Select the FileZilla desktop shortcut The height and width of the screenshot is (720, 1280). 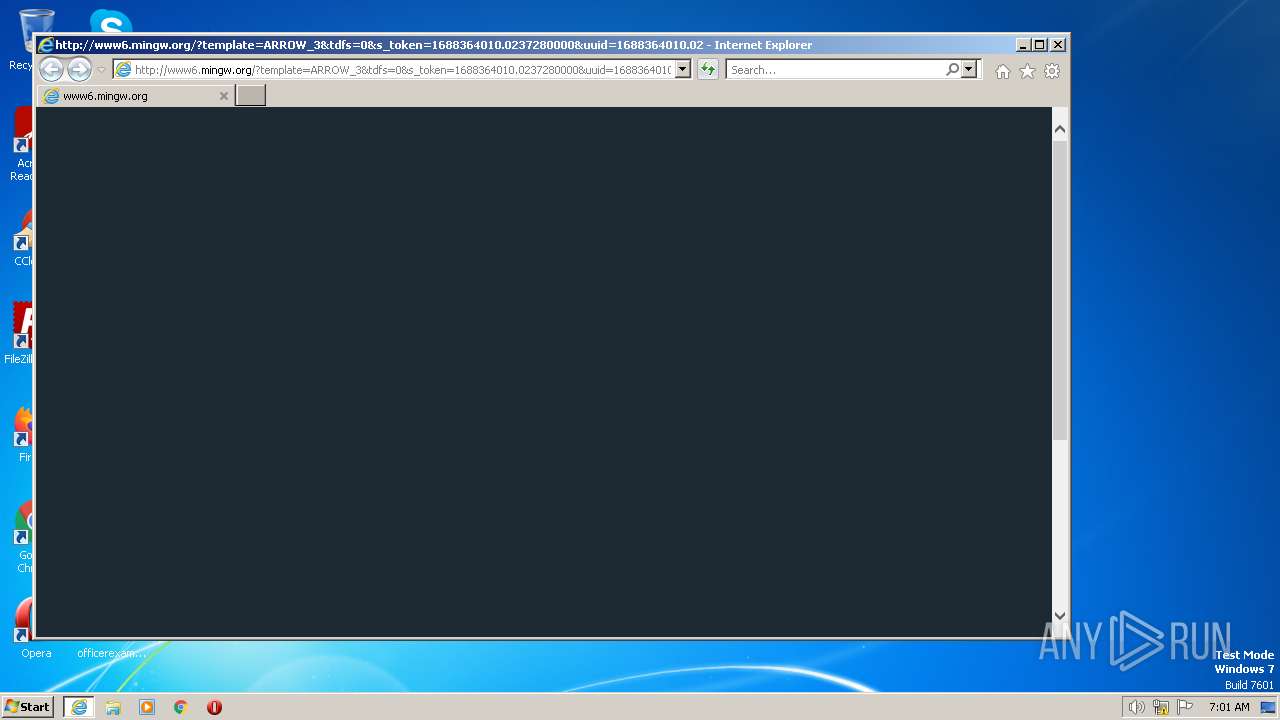20,334
